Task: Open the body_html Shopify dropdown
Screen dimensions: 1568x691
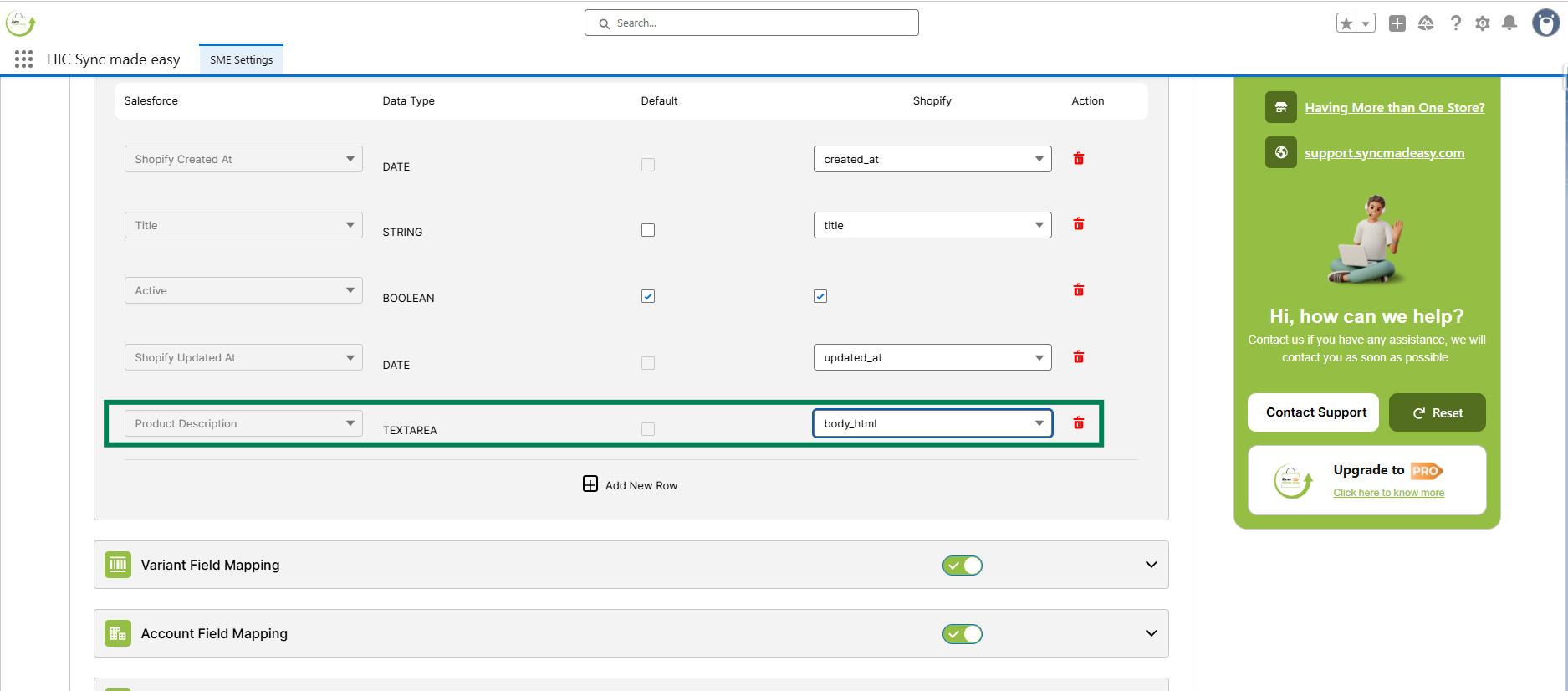Action: (932, 423)
